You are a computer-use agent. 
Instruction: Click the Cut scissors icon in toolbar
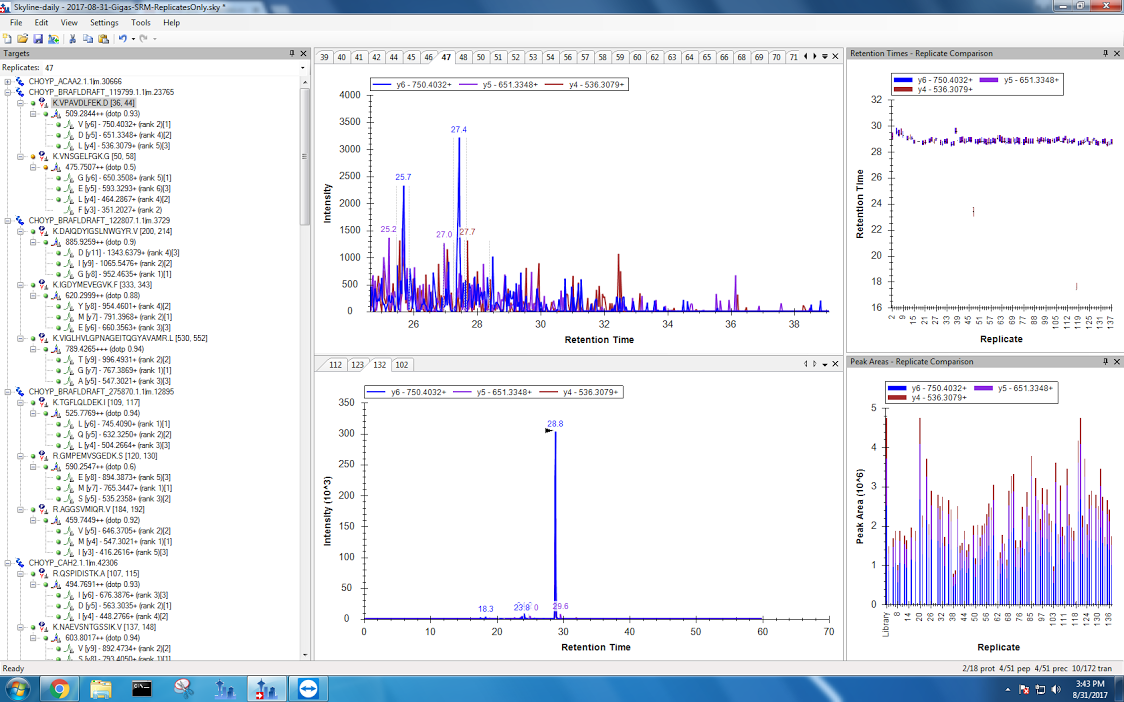(72, 38)
